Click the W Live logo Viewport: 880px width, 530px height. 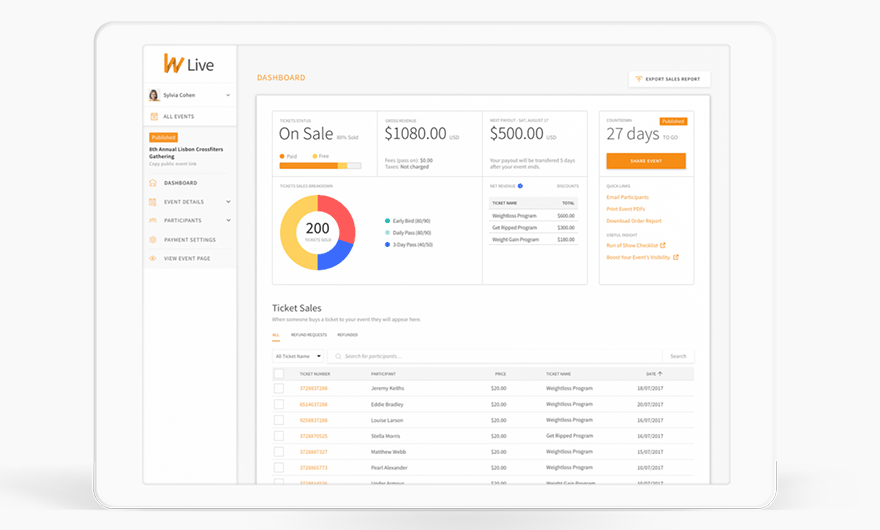(189, 65)
